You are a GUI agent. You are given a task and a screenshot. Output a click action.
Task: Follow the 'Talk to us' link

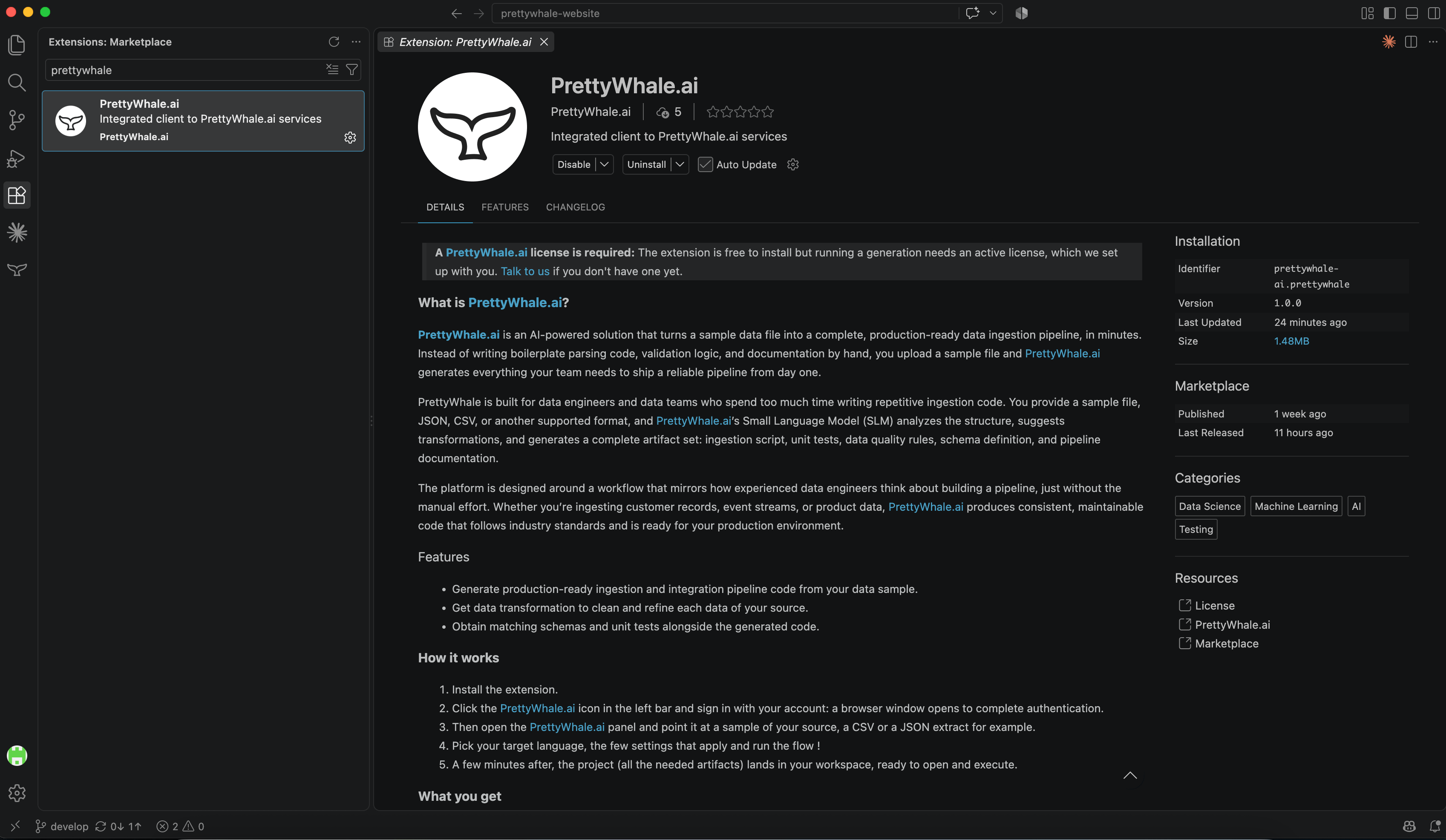pos(525,271)
